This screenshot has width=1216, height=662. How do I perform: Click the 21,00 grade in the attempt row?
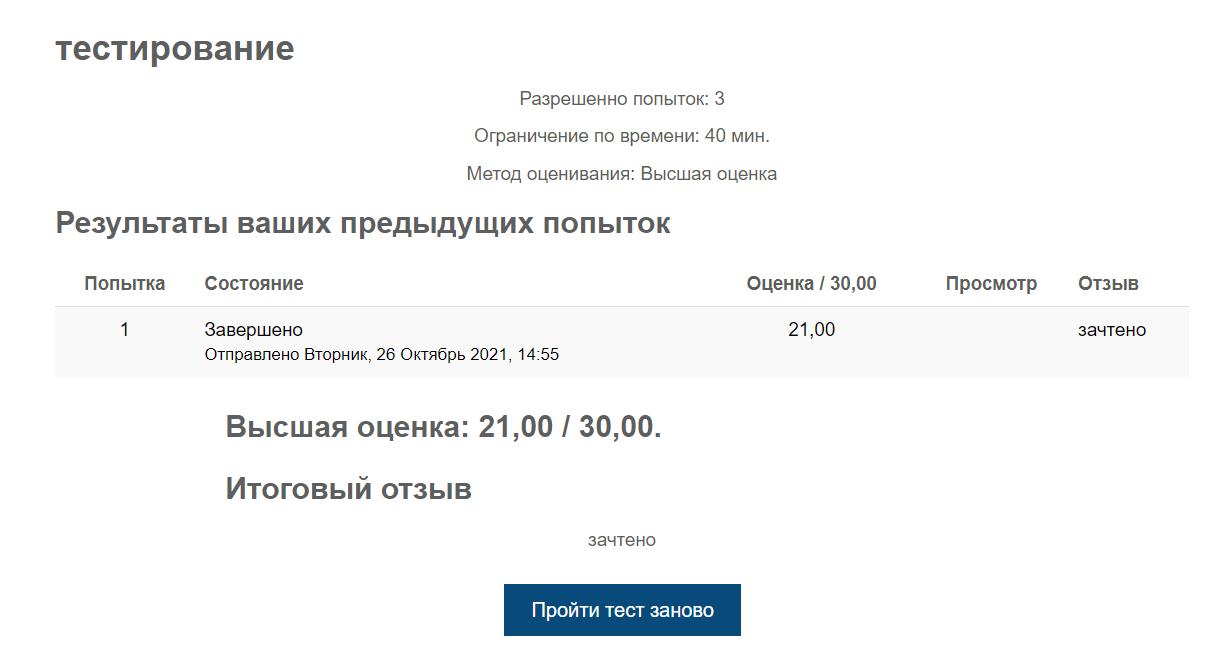pos(811,329)
